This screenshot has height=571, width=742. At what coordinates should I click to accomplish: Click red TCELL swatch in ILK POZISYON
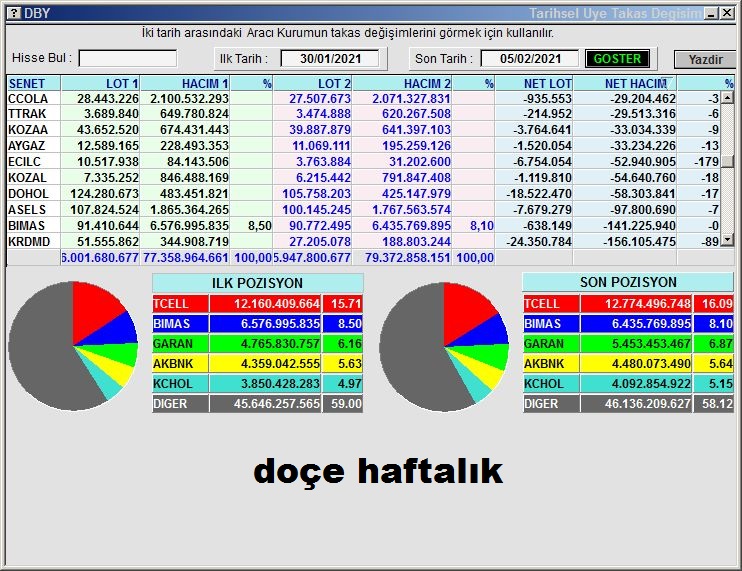180,304
